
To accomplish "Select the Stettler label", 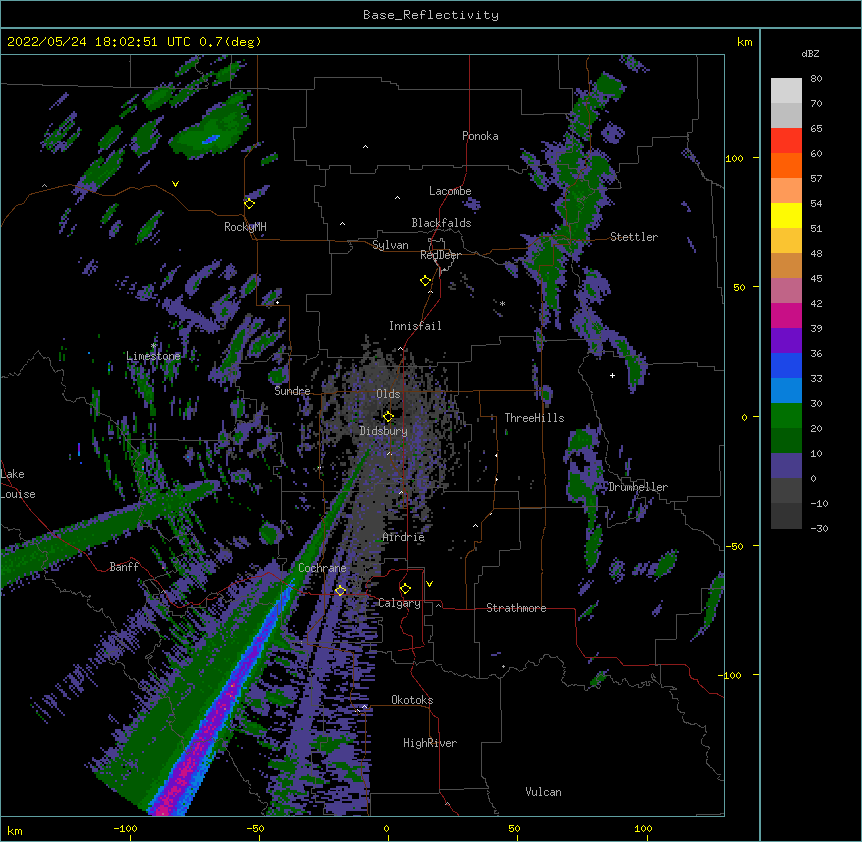I will coord(634,237).
